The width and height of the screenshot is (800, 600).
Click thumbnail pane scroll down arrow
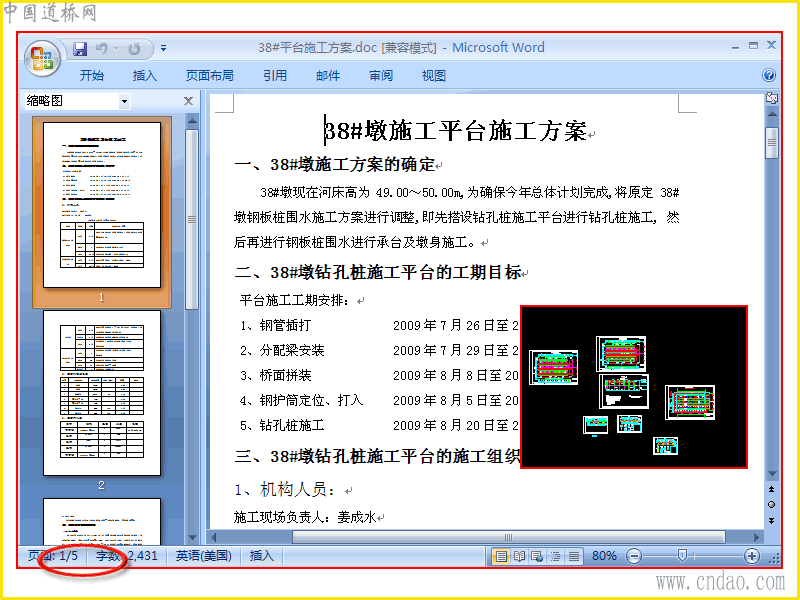(192, 537)
